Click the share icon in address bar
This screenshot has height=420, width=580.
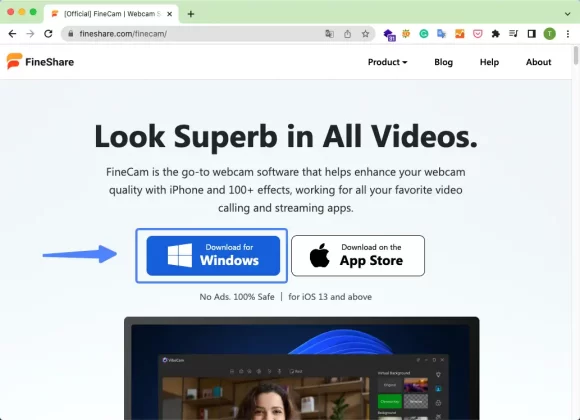347,34
